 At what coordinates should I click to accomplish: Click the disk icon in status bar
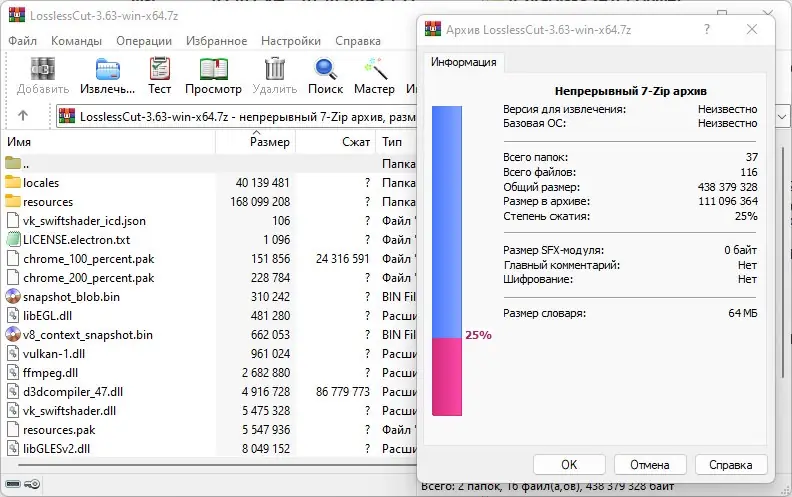coord(13,484)
